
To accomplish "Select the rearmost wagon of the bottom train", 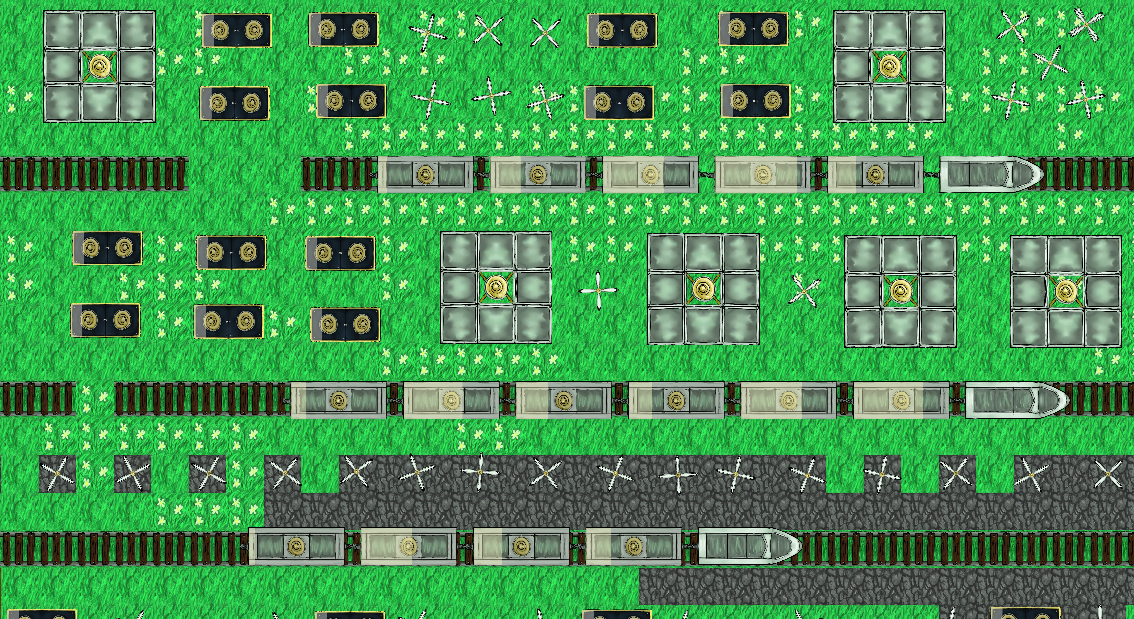I will point(297,547).
